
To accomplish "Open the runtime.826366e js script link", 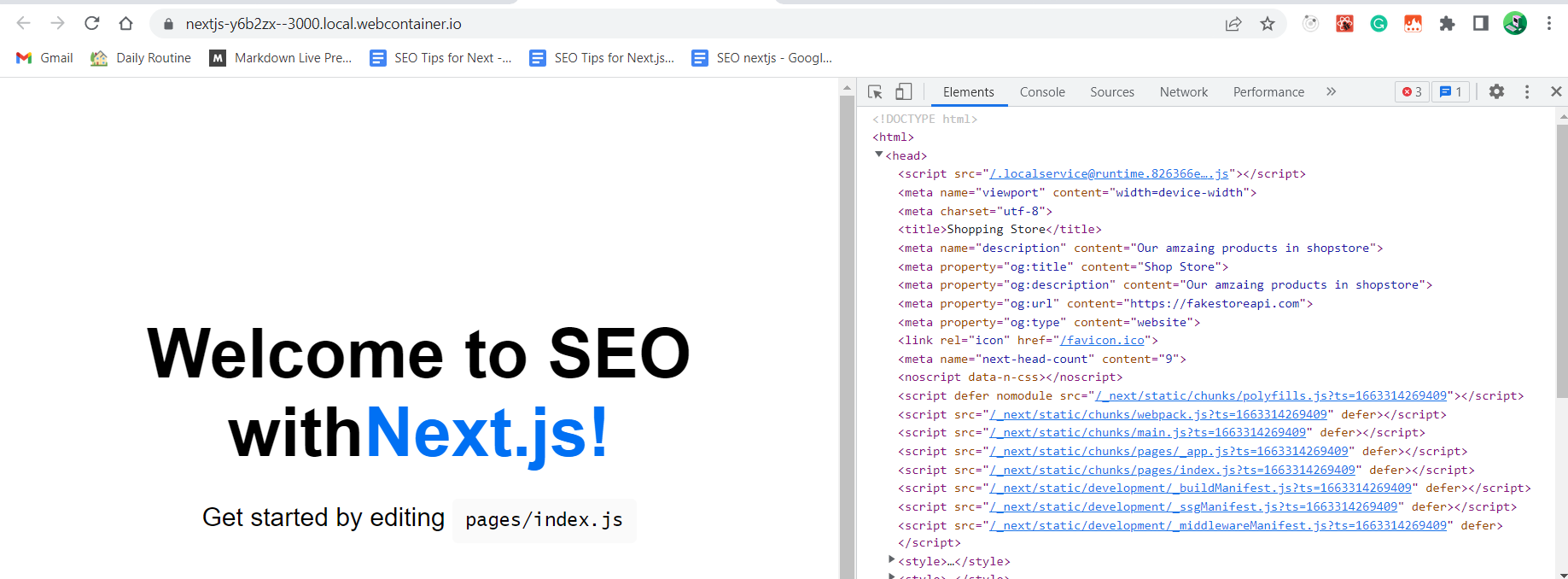I will (x=1109, y=173).
